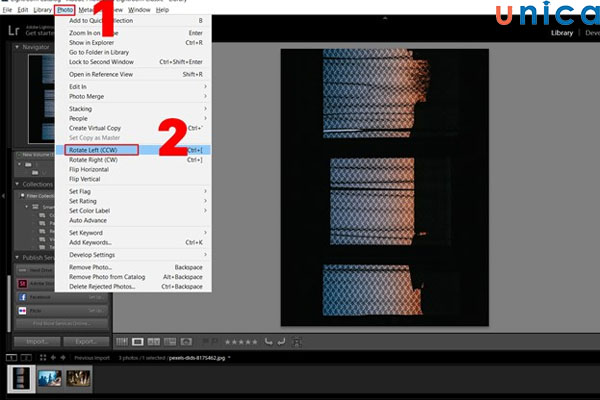Collapse the Collections panel
The image size is (600, 400).
tap(17, 184)
